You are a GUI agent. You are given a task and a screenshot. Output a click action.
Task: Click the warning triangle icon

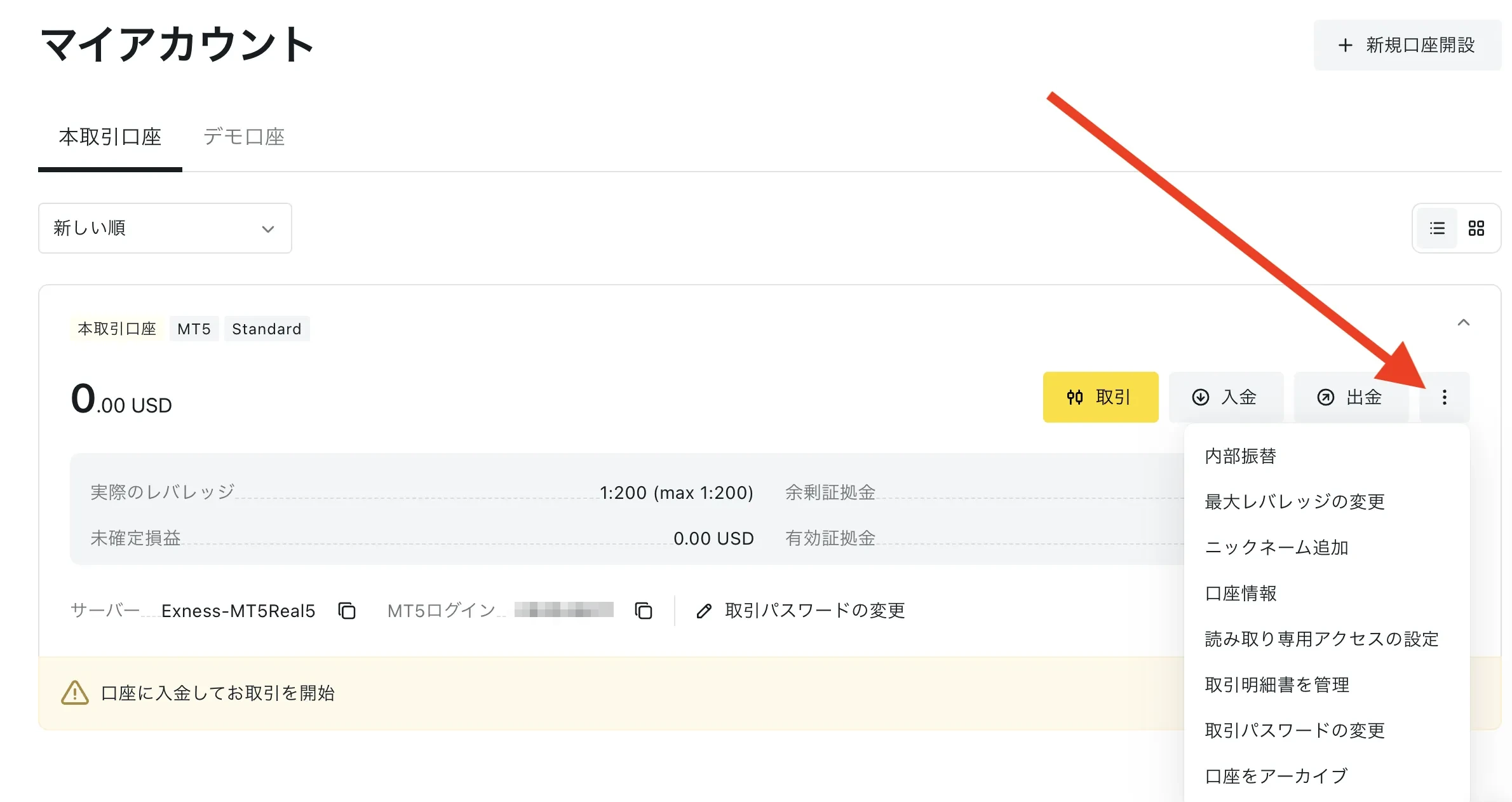[x=75, y=693]
